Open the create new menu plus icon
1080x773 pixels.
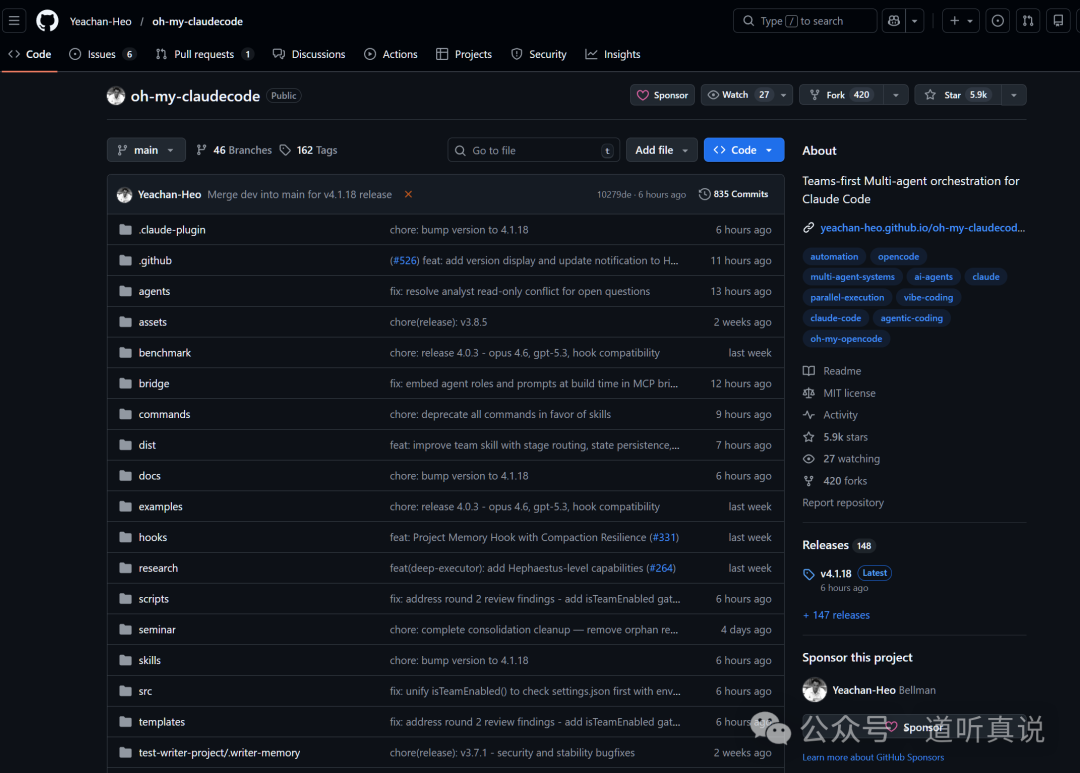955,20
